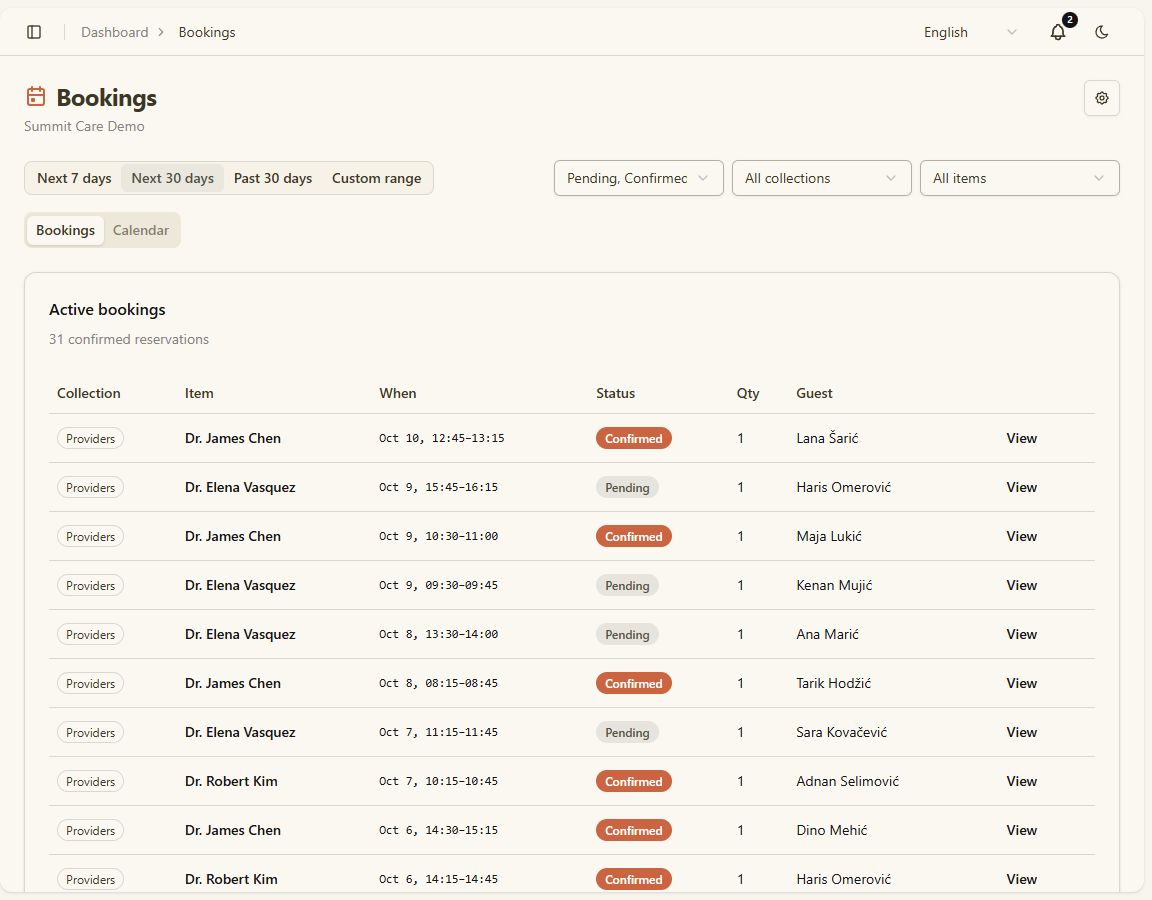This screenshot has width=1152, height=900.
Task: Click the Collection column header
Action: click(89, 393)
